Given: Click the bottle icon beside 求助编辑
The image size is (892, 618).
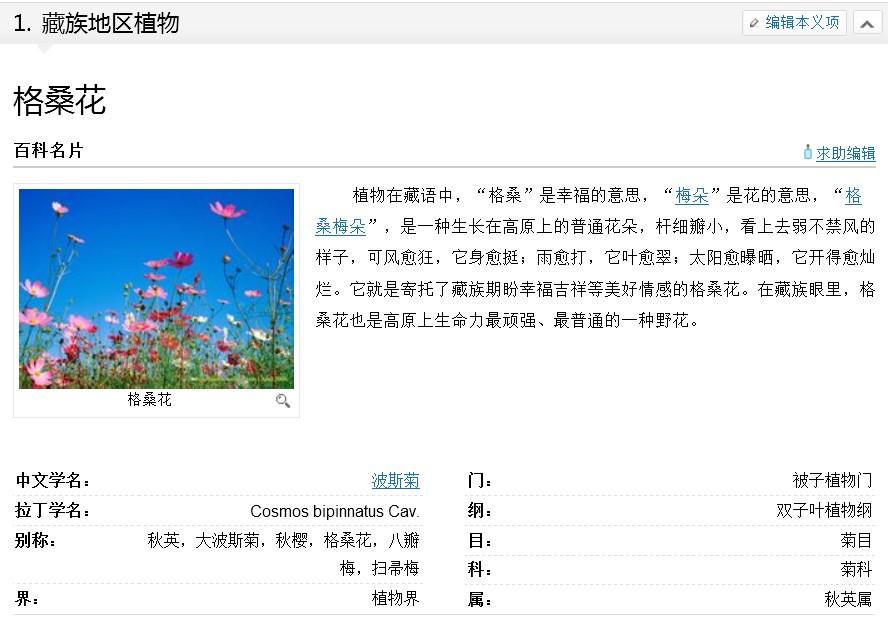Looking at the screenshot, I should point(807,152).
